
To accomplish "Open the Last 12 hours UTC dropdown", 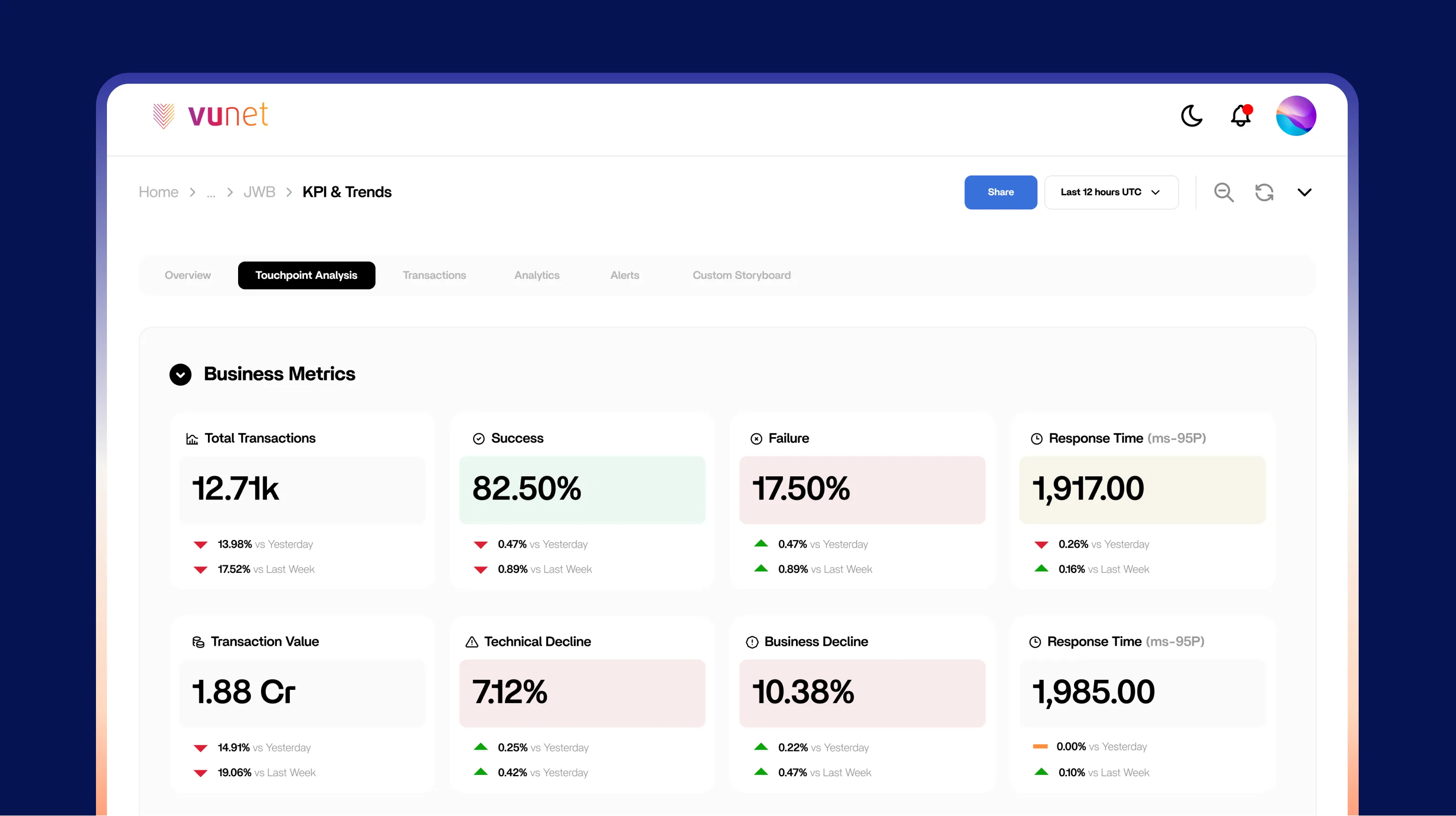I will [1111, 192].
